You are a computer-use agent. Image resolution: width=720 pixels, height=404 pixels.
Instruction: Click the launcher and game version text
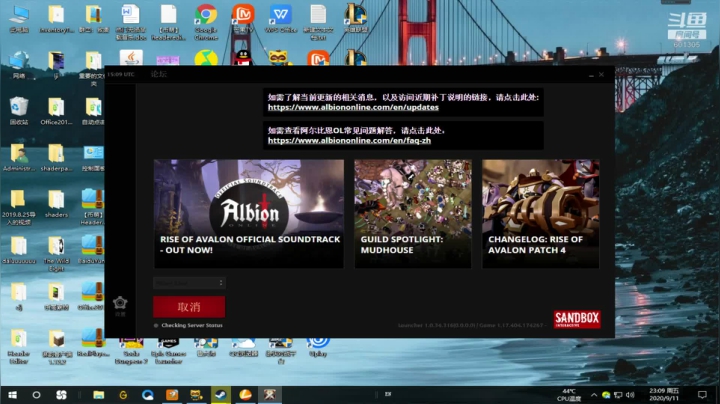pos(472,325)
